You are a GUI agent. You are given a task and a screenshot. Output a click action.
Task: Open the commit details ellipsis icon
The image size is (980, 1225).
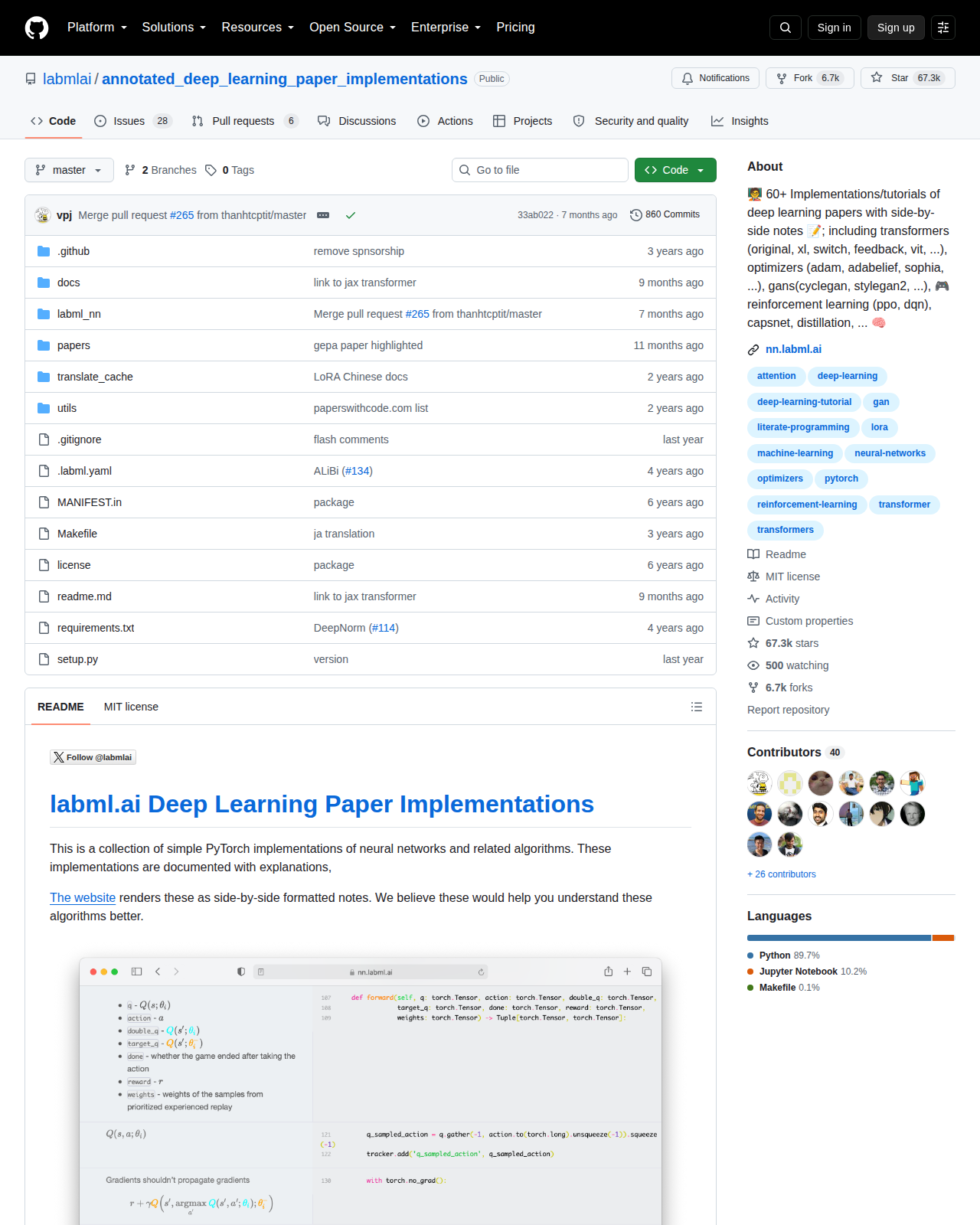click(323, 215)
